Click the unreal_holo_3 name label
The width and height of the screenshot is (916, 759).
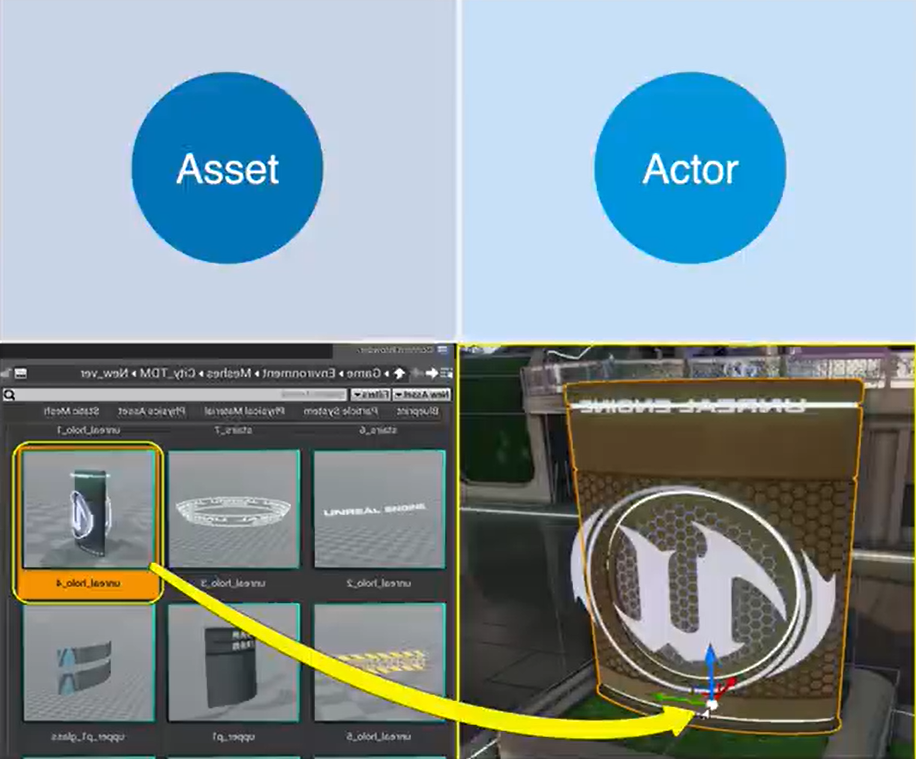233,583
